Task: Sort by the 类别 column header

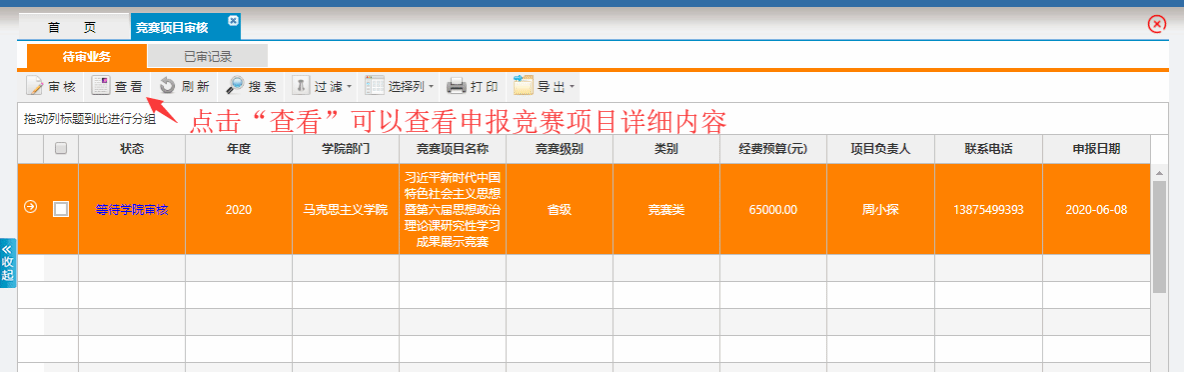Action: click(x=666, y=149)
